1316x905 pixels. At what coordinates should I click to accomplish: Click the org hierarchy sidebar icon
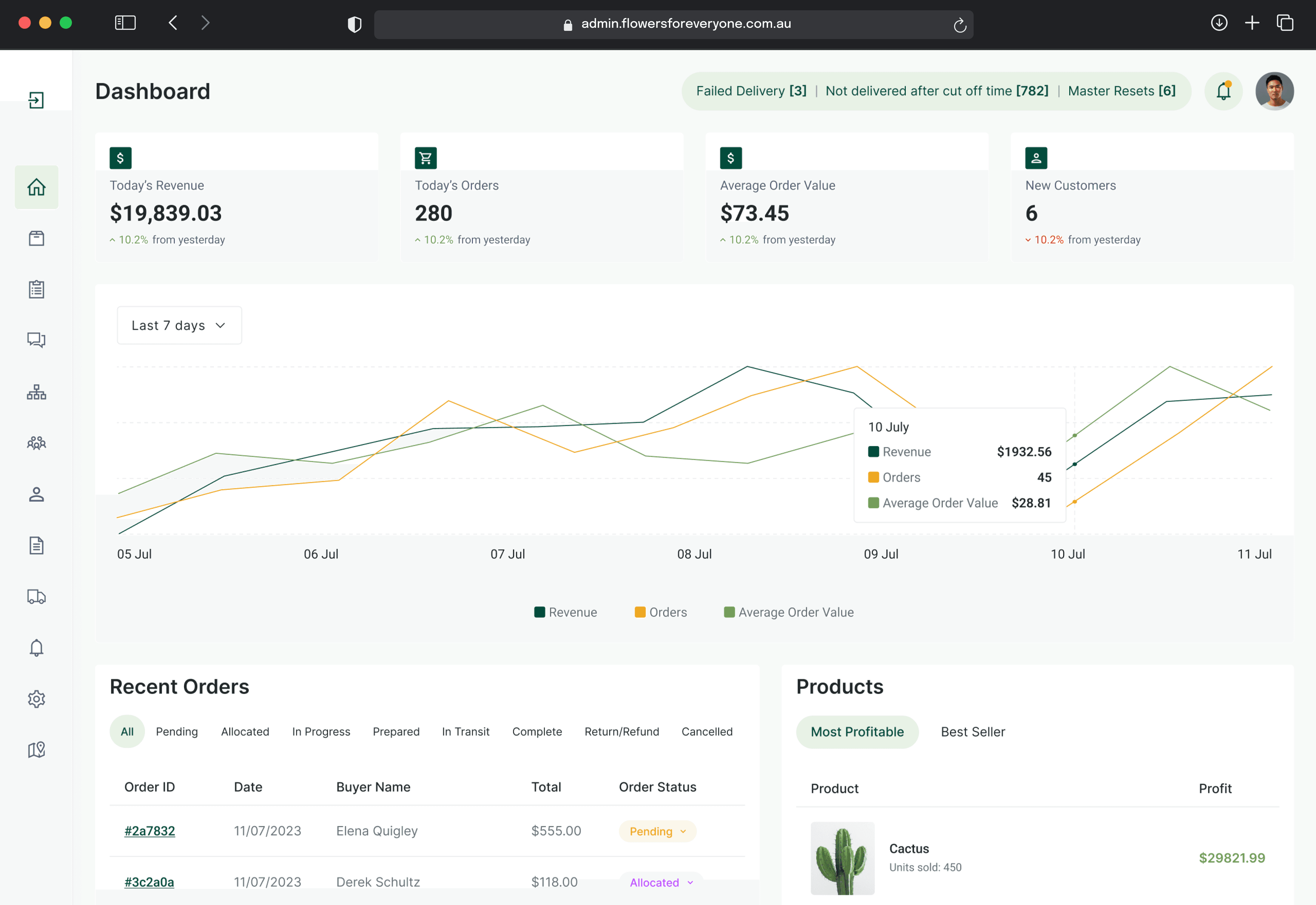coord(36,392)
